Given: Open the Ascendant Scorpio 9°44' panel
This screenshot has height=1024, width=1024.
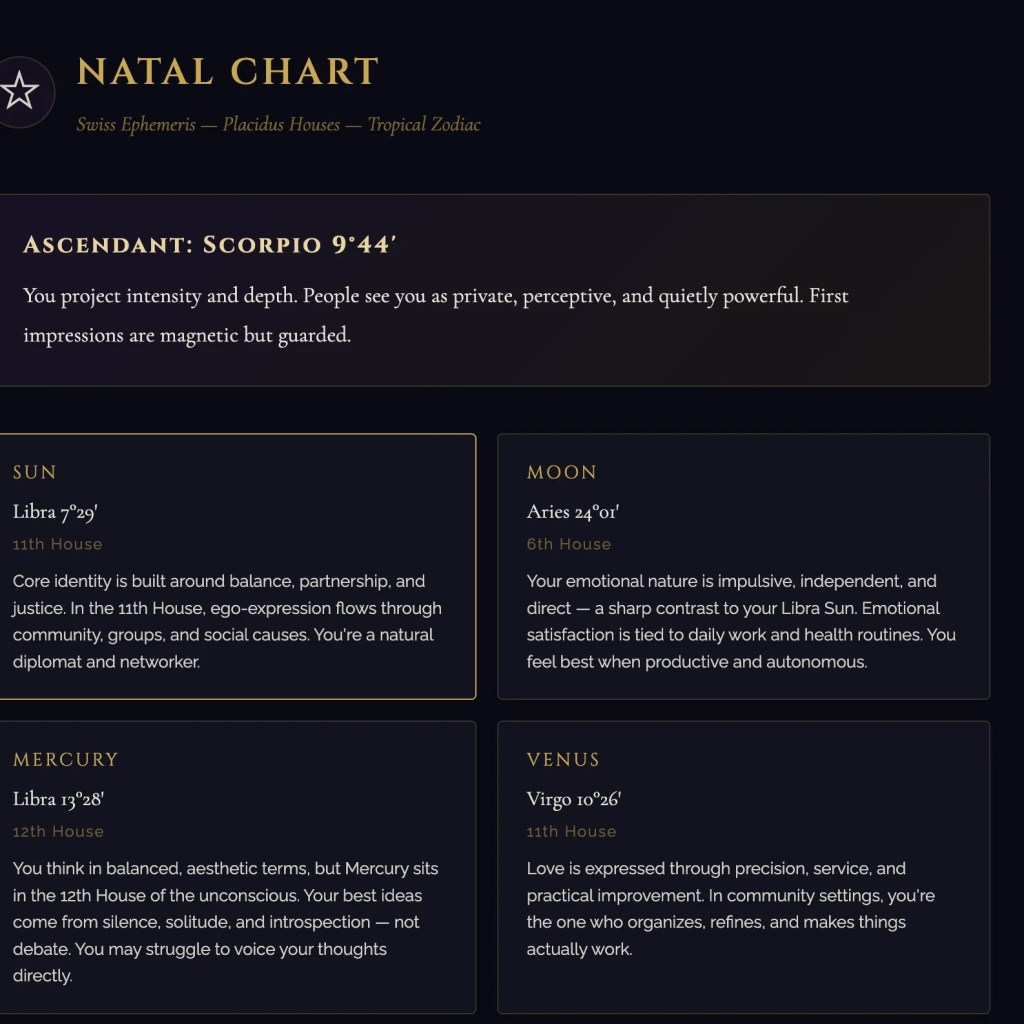Looking at the screenshot, I should (494, 290).
